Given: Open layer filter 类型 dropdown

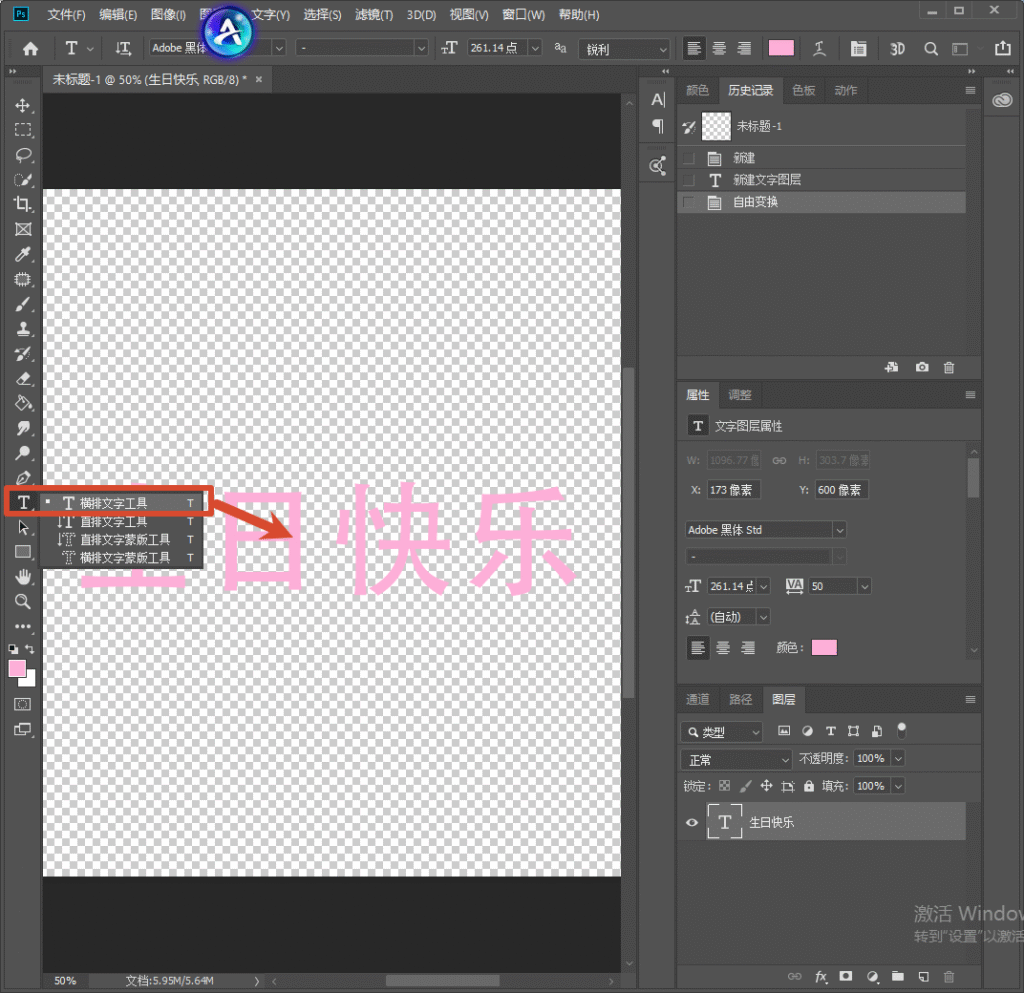Looking at the screenshot, I should 721,732.
